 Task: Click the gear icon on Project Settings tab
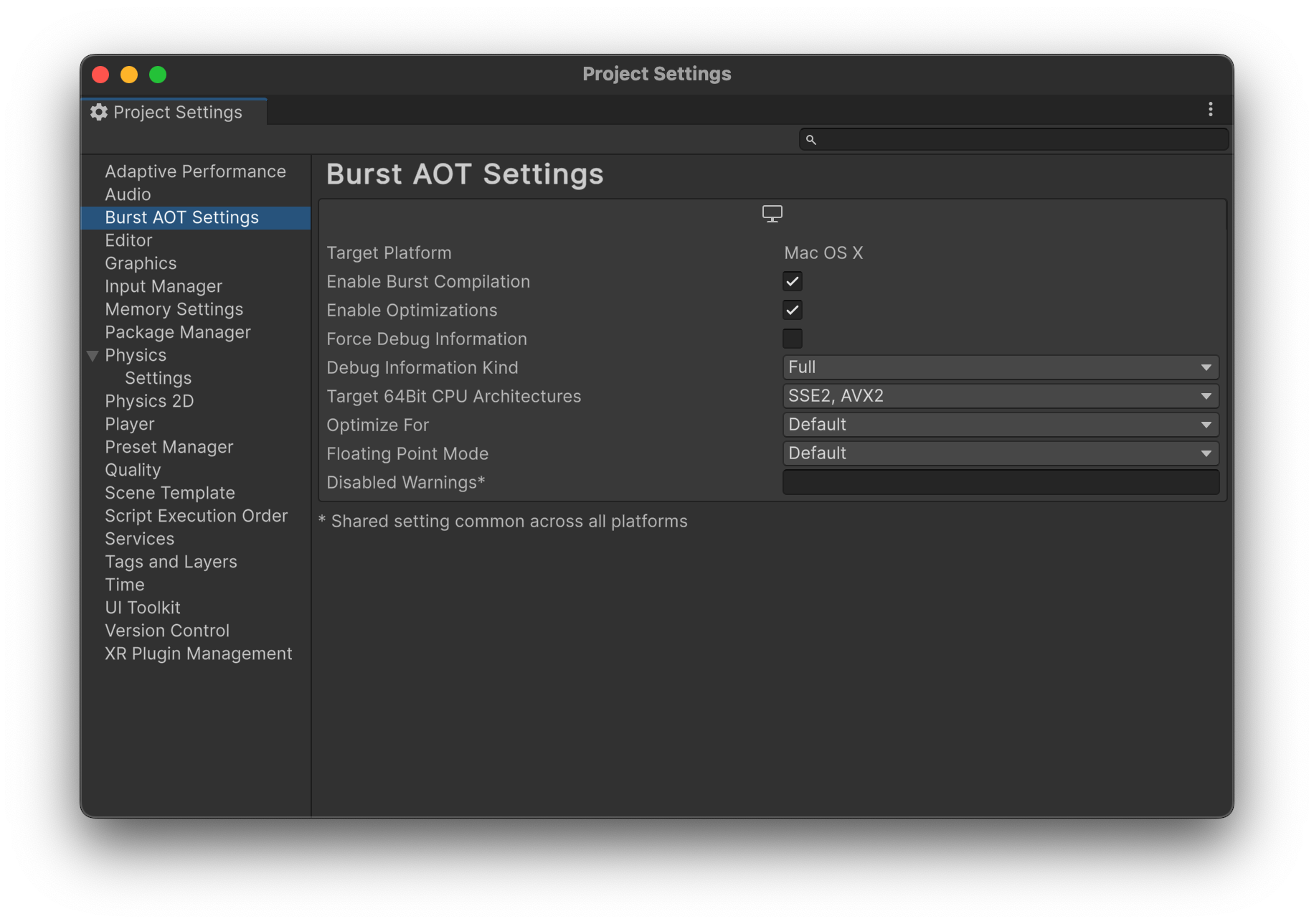[99, 112]
